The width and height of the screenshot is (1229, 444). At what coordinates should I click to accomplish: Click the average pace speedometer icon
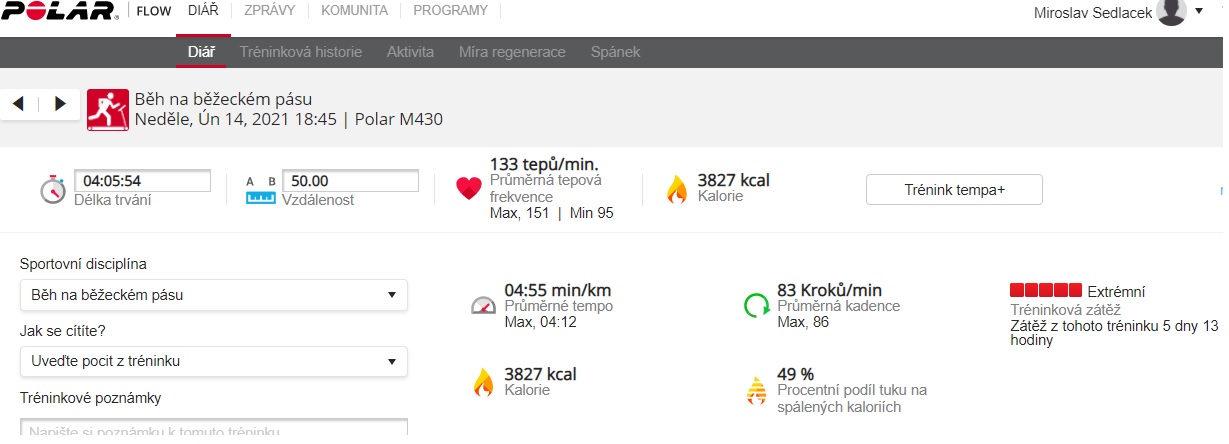(483, 305)
